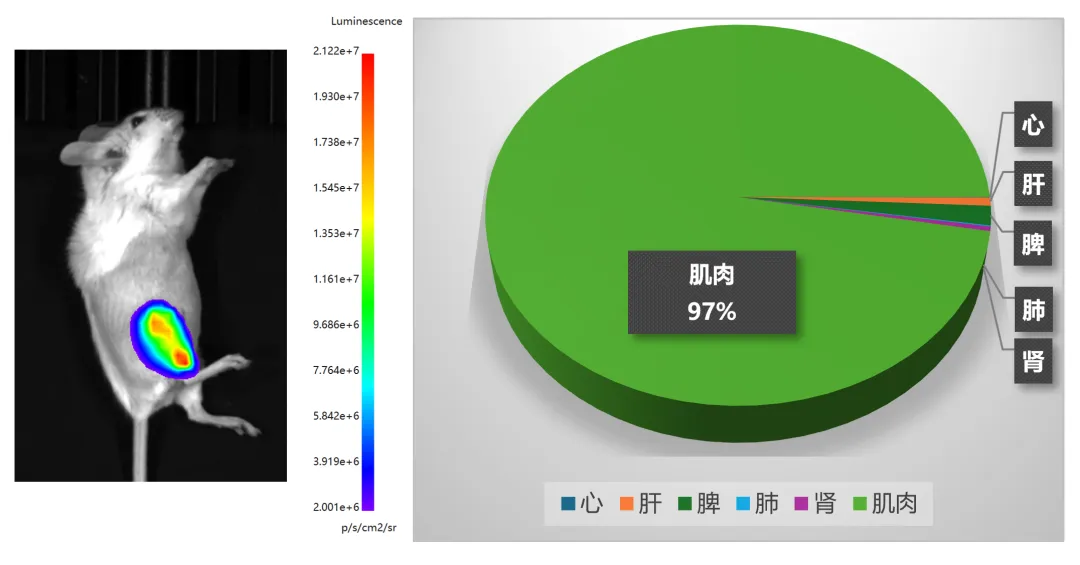The width and height of the screenshot is (1080, 565).
Task: Select the 心 callout label box
Action: point(1032,124)
